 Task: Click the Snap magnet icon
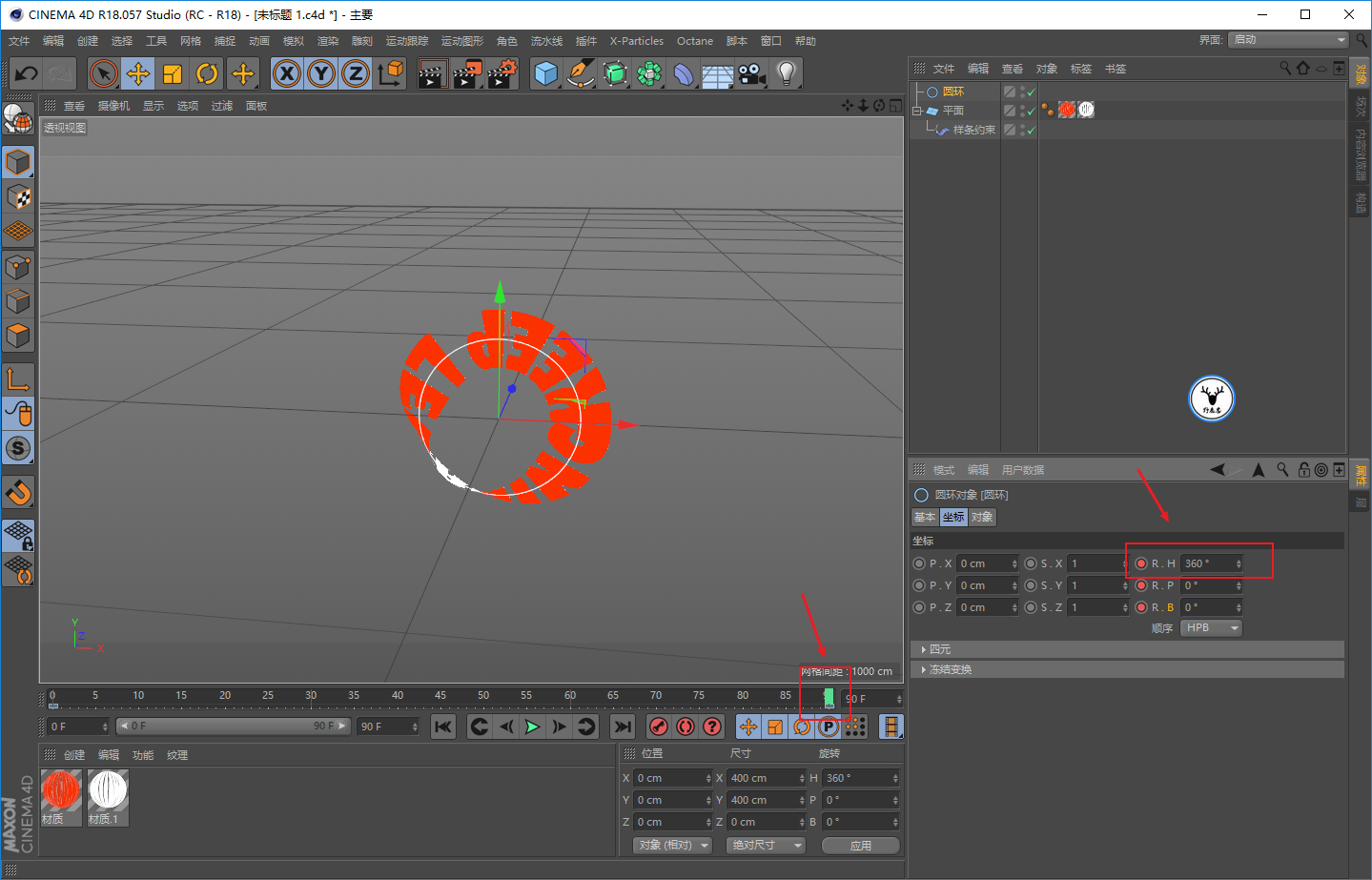[18, 493]
